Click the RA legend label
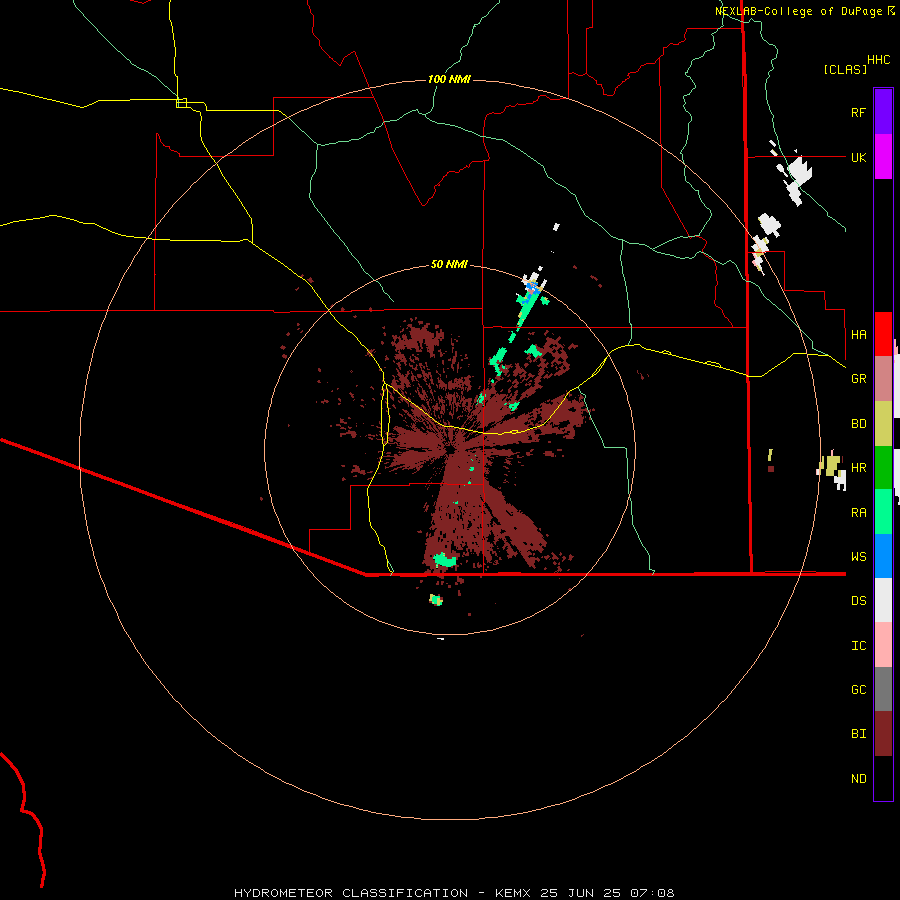 coord(858,513)
